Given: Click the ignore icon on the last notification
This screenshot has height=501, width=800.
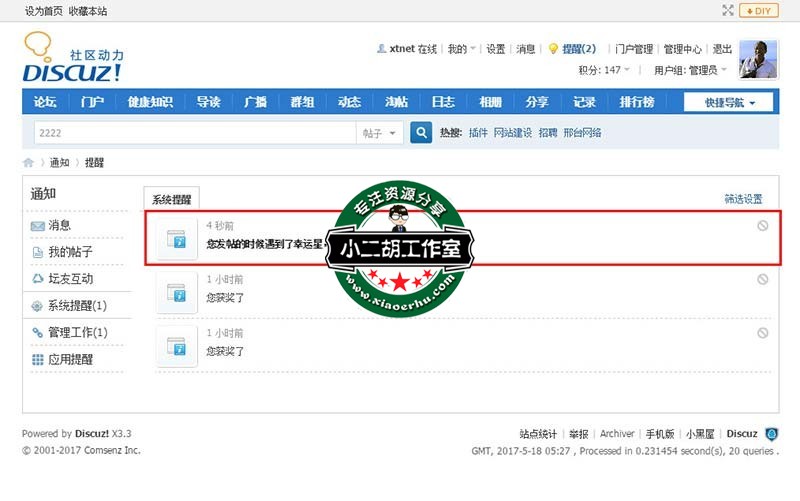Looking at the screenshot, I should (763, 333).
